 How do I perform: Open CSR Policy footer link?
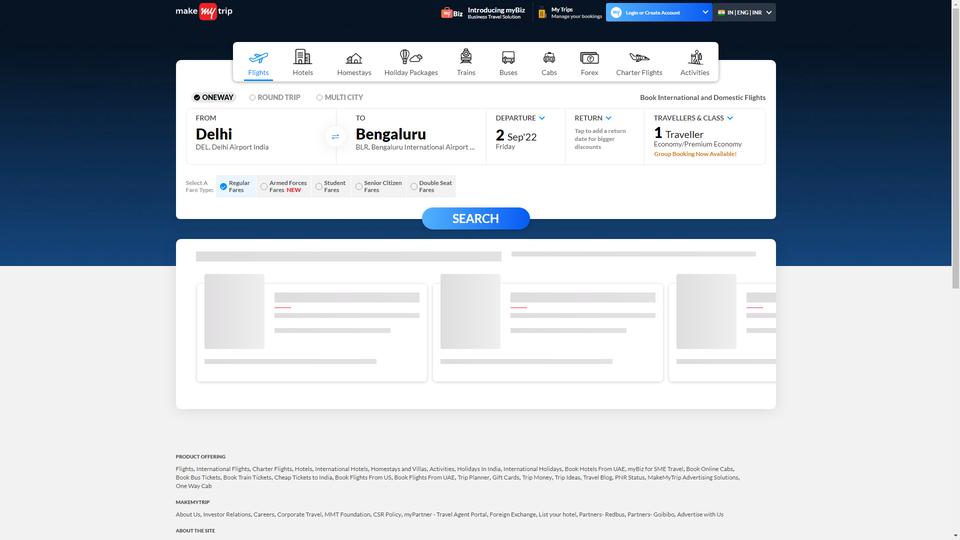tap(387, 515)
